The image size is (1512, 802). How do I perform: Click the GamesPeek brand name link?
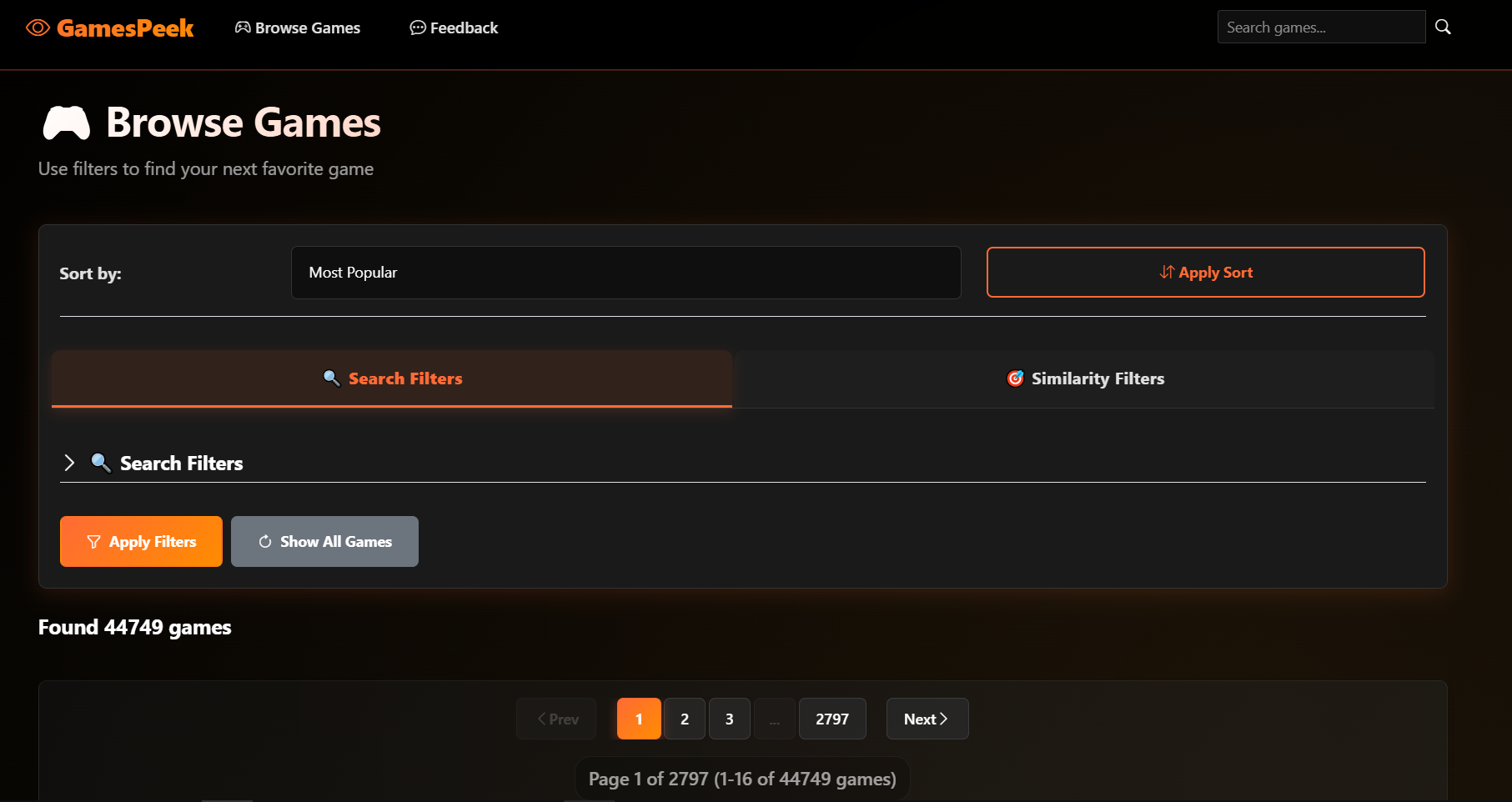(125, 28)
